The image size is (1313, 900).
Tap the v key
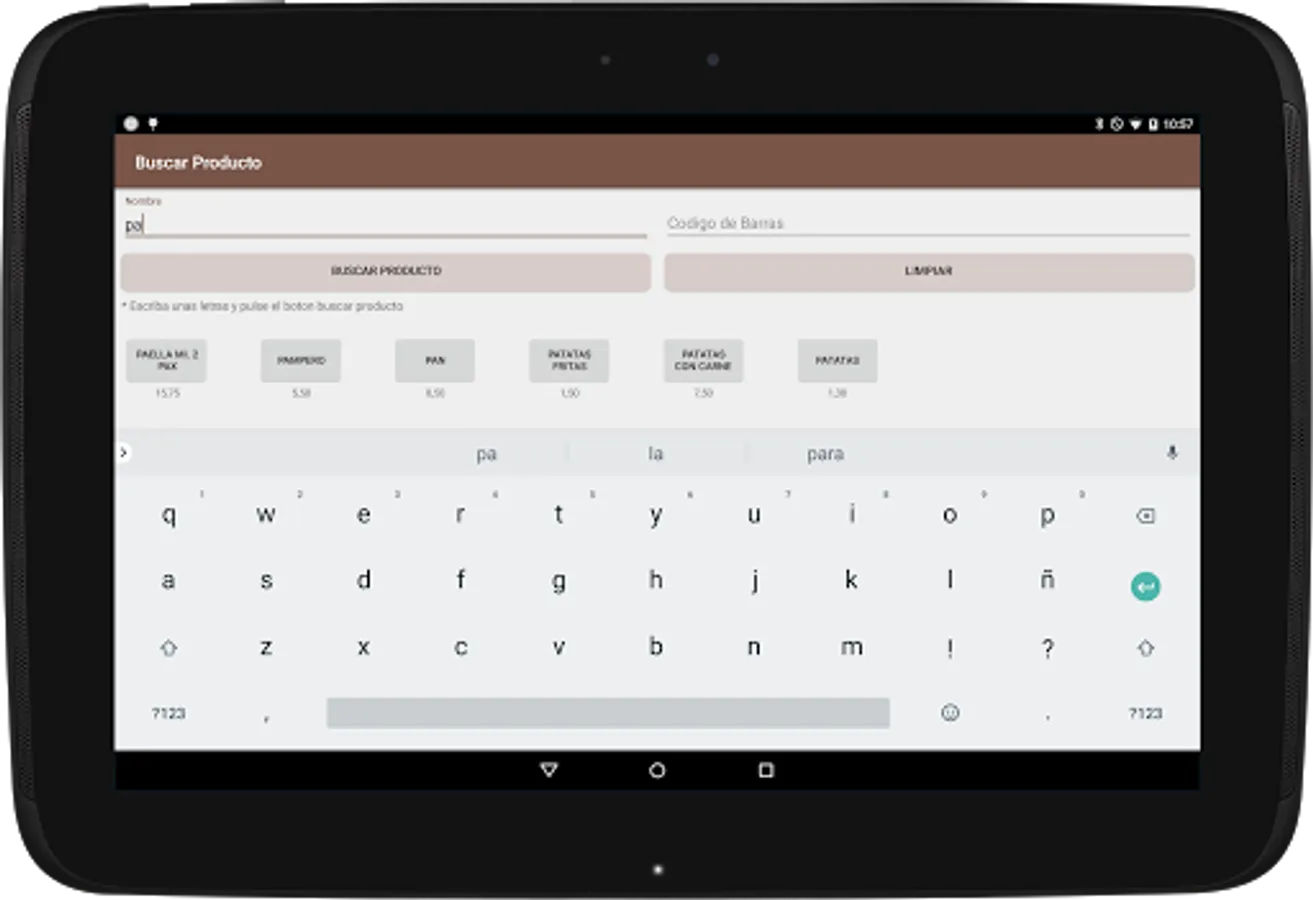[559, 648]
